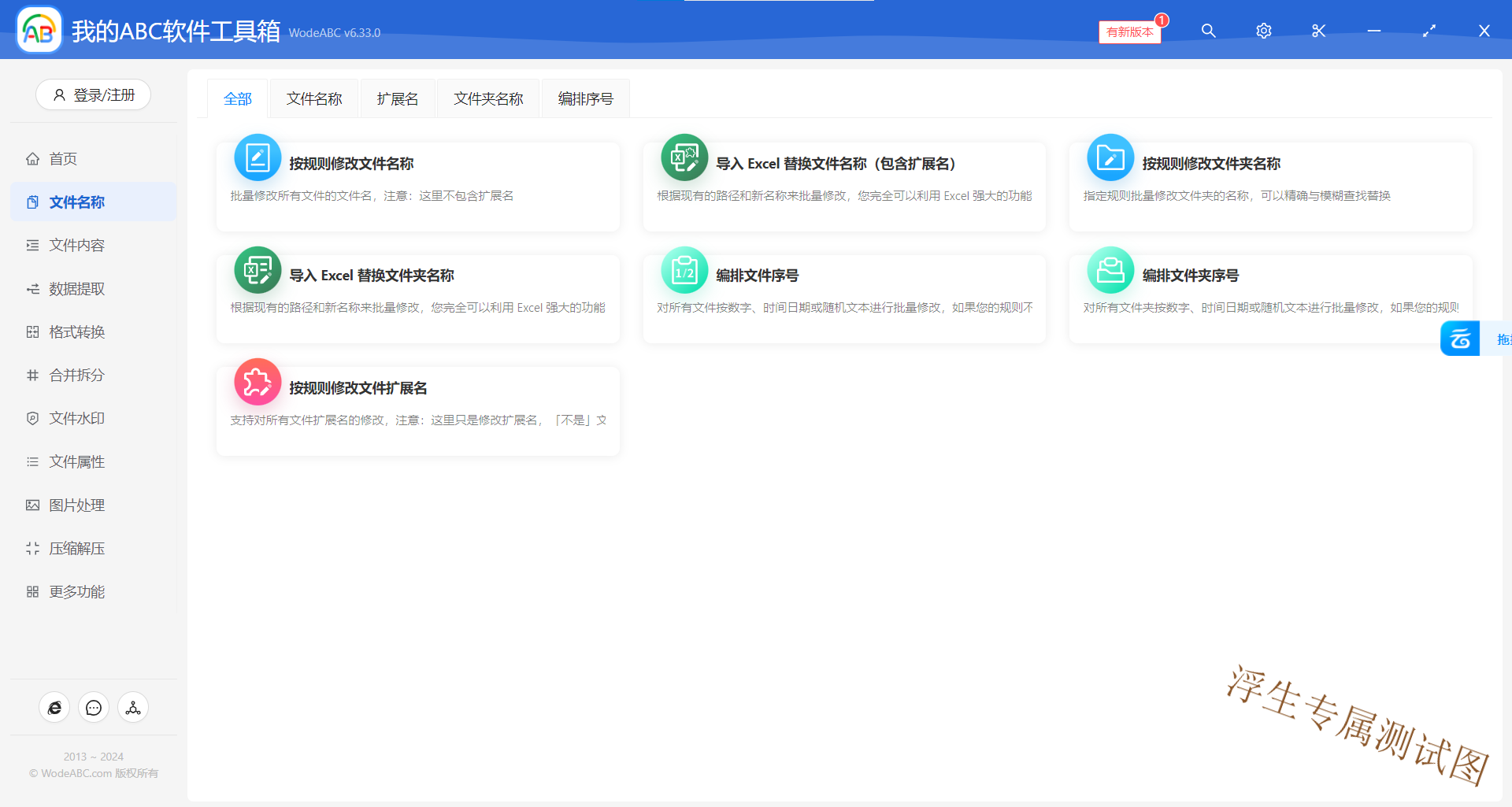
Task: Open 首页 in the sidebar
Action: (63, 159)
